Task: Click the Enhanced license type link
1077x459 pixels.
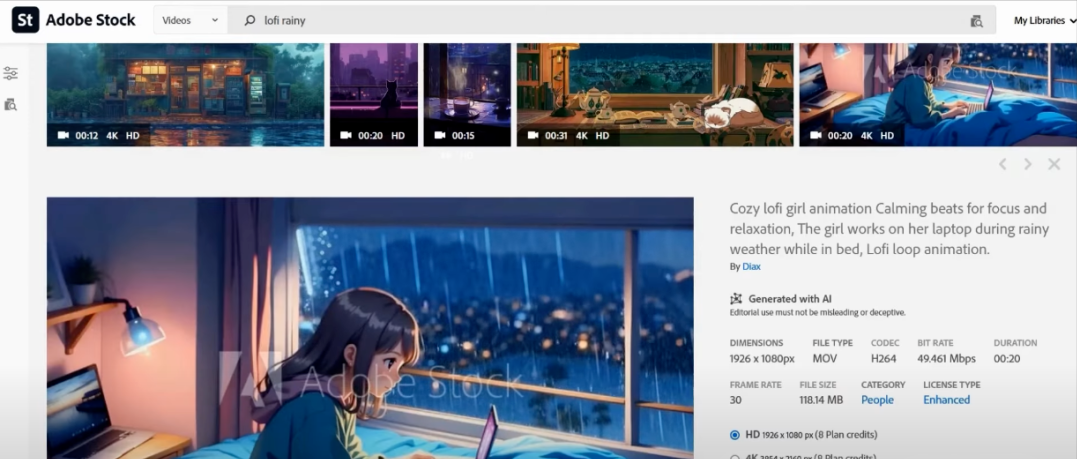Action: click(946, 400)
